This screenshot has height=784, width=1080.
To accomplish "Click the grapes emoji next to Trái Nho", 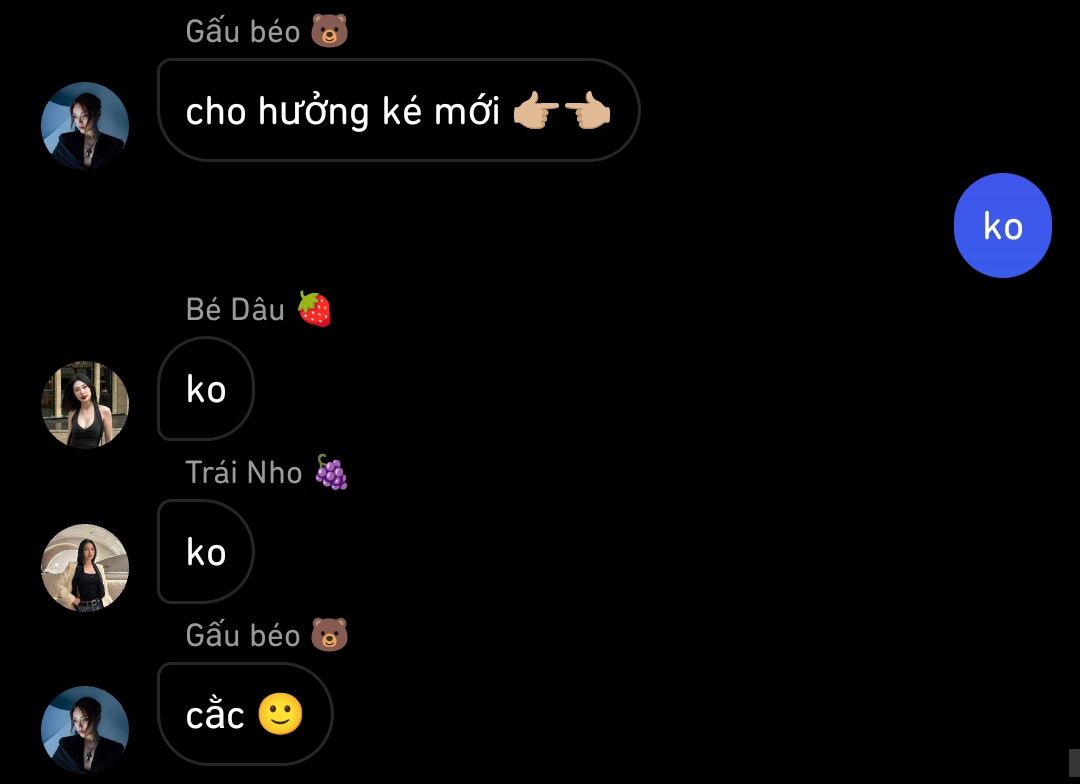I will click(x=331, y=472).
